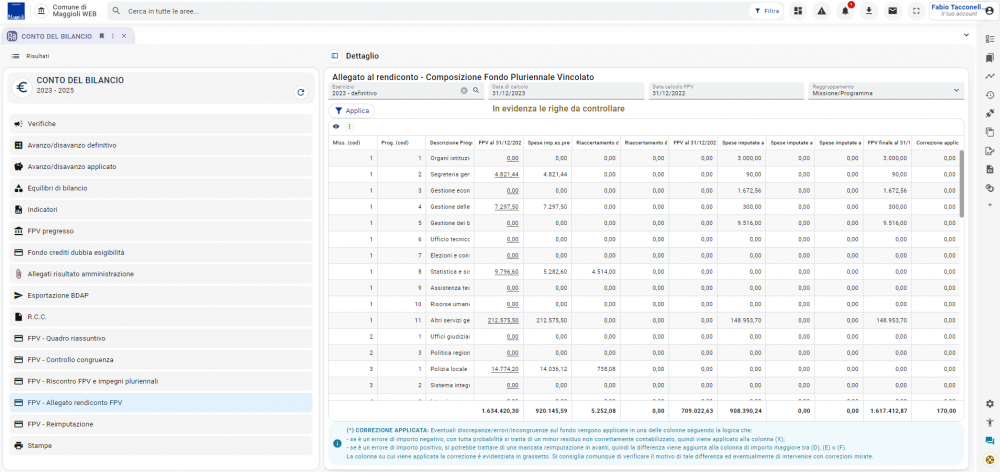The height and width of the screenshot is (472, 1000).
Task: Open the user account avatar icon
Action: click(x=989, y=11)
